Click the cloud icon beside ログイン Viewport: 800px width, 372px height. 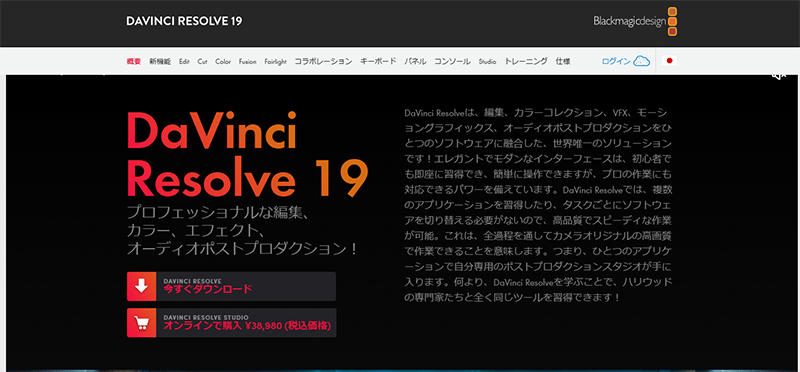pyautogui.click(x=641, y=61)
